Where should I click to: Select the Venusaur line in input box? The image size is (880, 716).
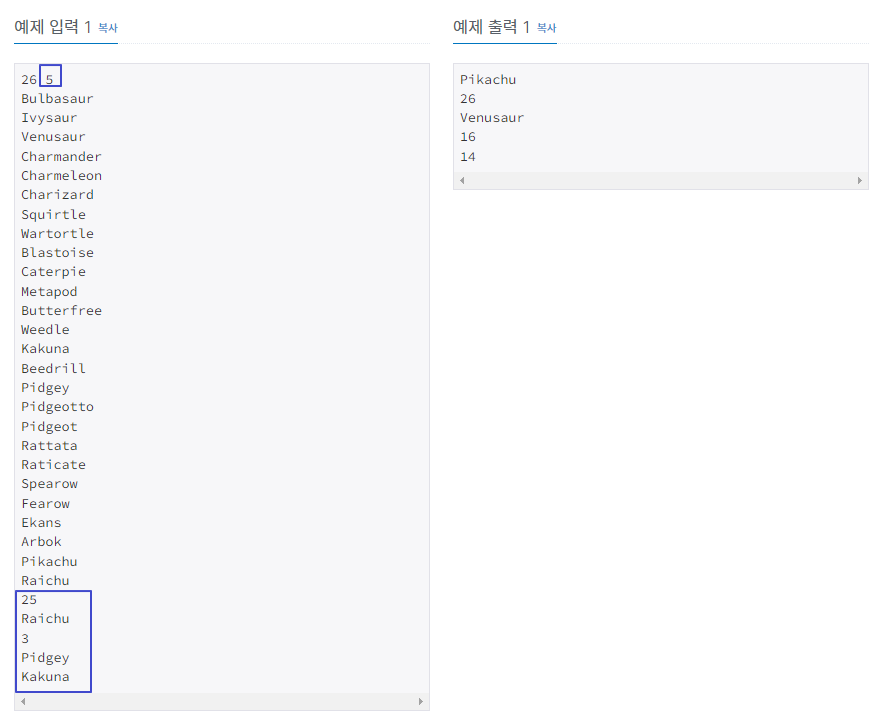click(x=53, y=137)
